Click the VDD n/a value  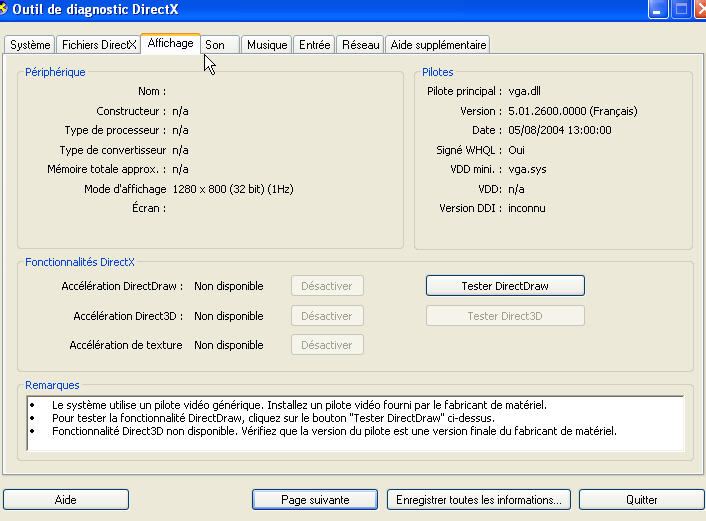click(x=516, y=189)
